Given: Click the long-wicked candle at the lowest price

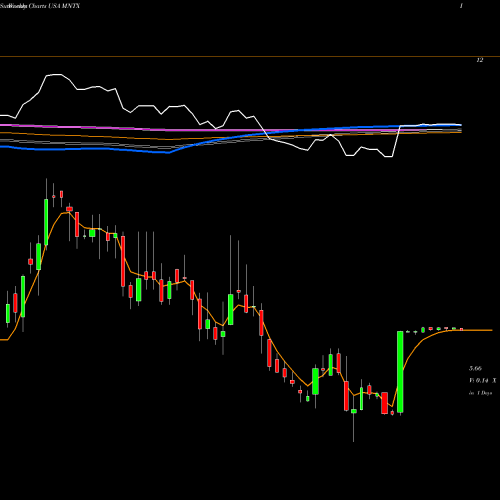Looking at the screenshot, I should (x=354, y=411).
